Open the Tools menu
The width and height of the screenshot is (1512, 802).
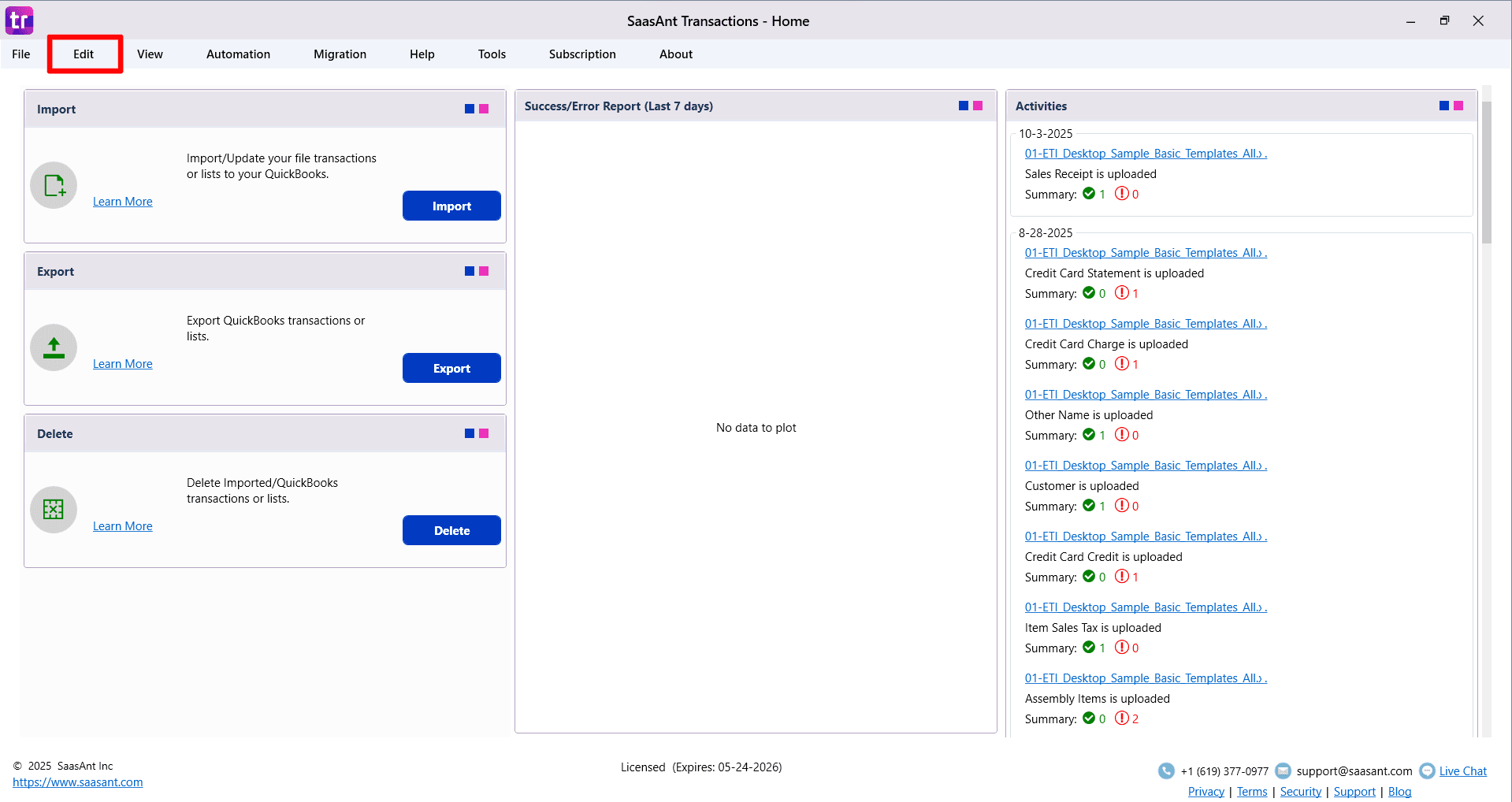pos(491,54)
